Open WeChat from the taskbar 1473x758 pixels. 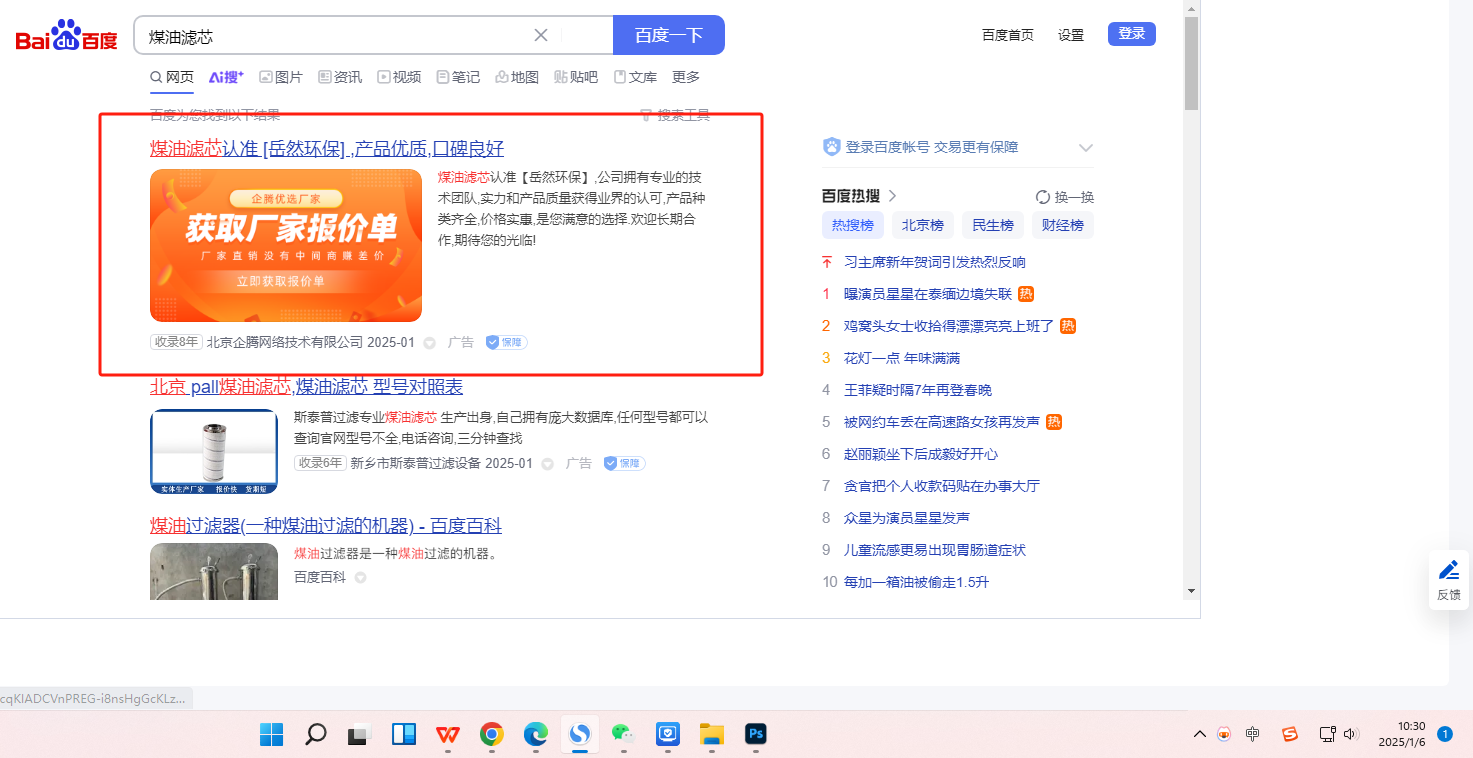click(x=623, y=735)
